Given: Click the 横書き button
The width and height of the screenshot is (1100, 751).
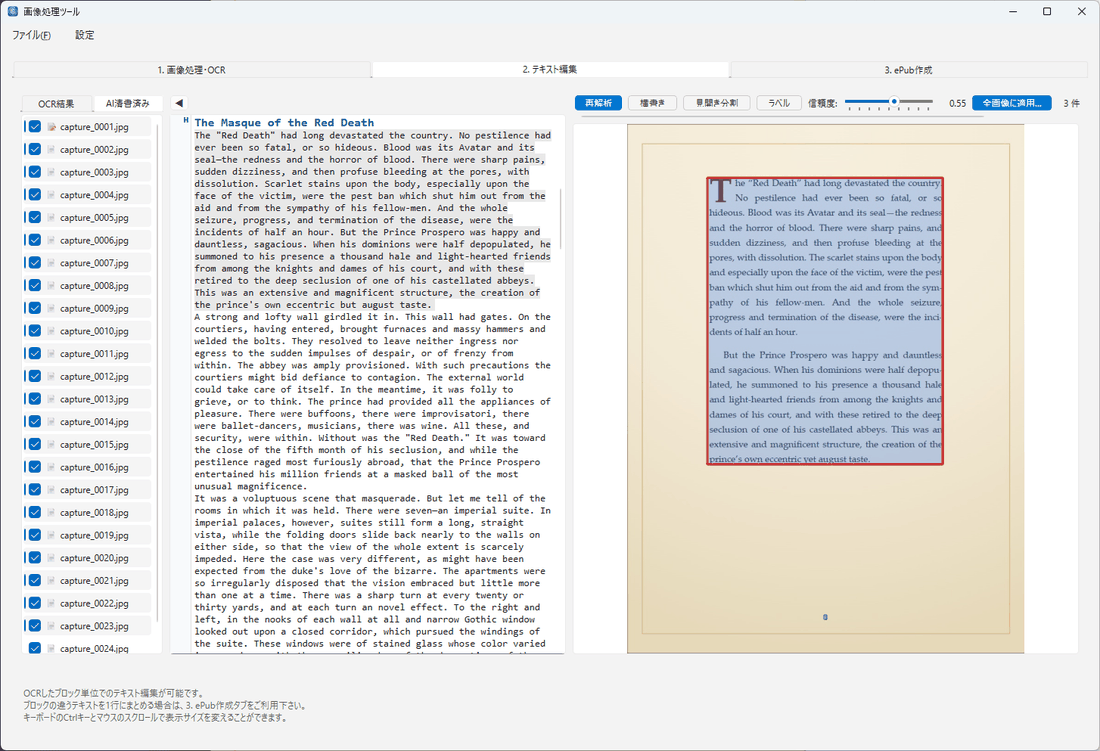Looking at the screenshot, I should pos(652,103).
